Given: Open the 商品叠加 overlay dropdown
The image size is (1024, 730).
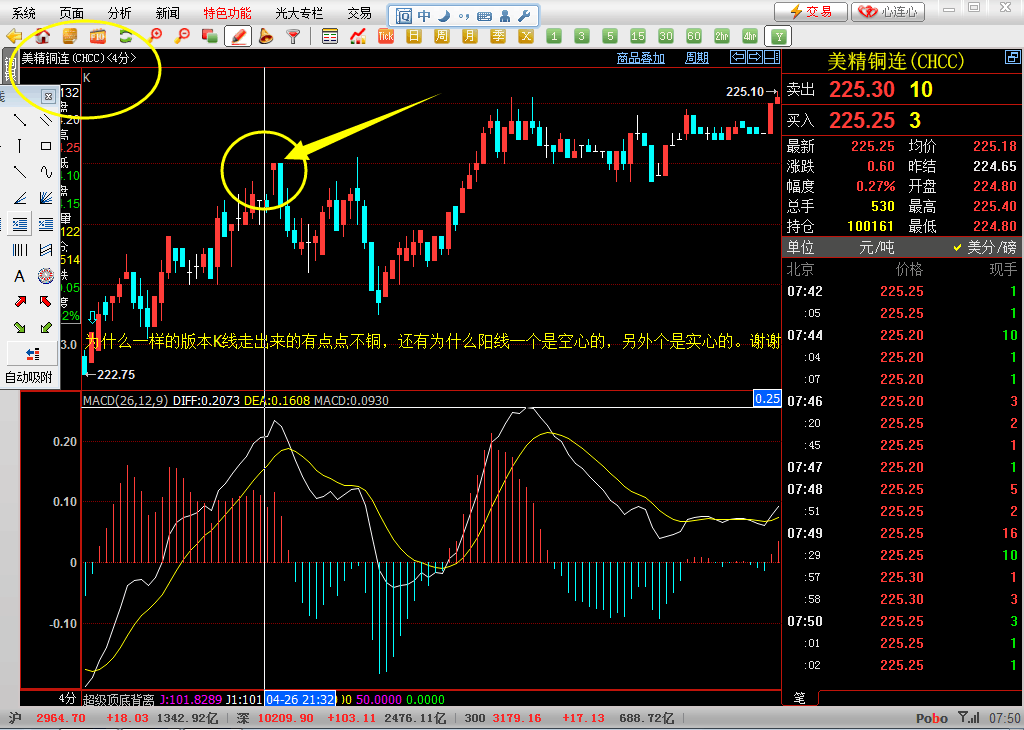Looking at the screenshot, I should coord(641,58).
